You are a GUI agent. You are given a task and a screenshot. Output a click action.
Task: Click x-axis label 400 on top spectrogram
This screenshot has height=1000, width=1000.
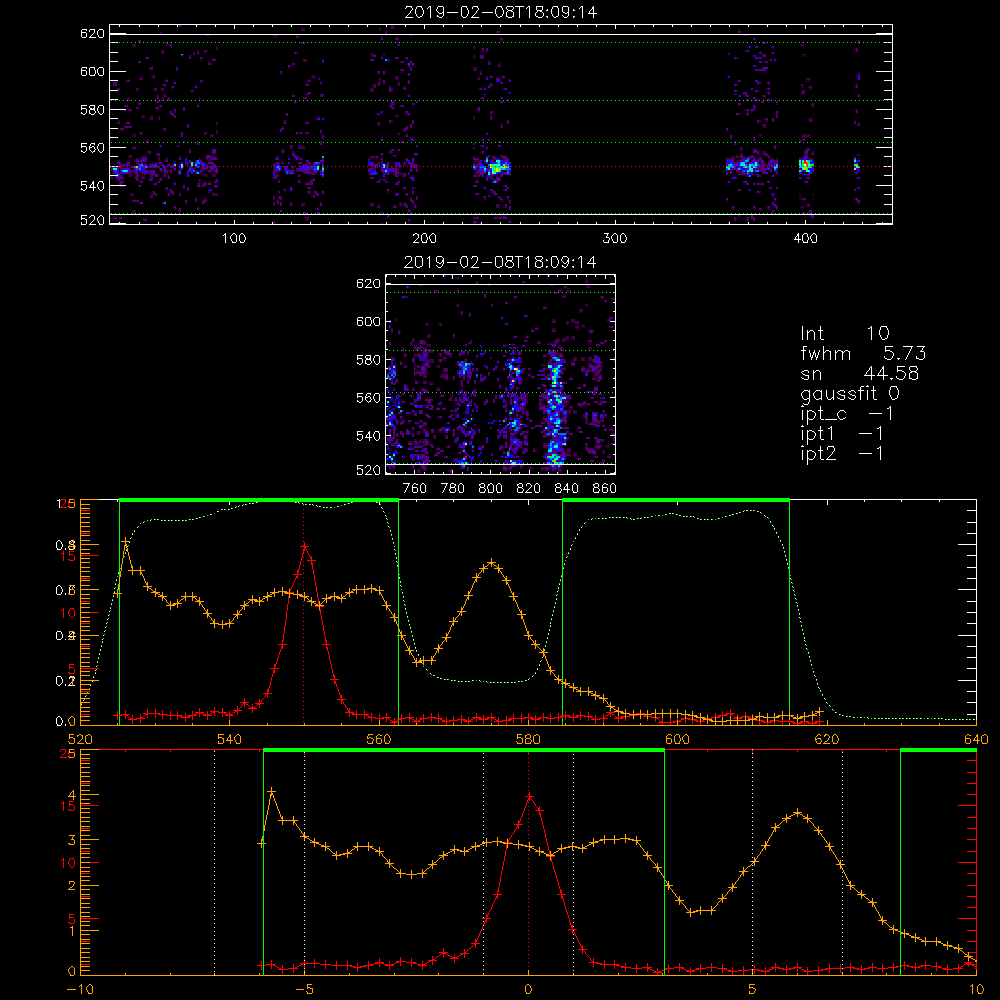pos(805,239)
